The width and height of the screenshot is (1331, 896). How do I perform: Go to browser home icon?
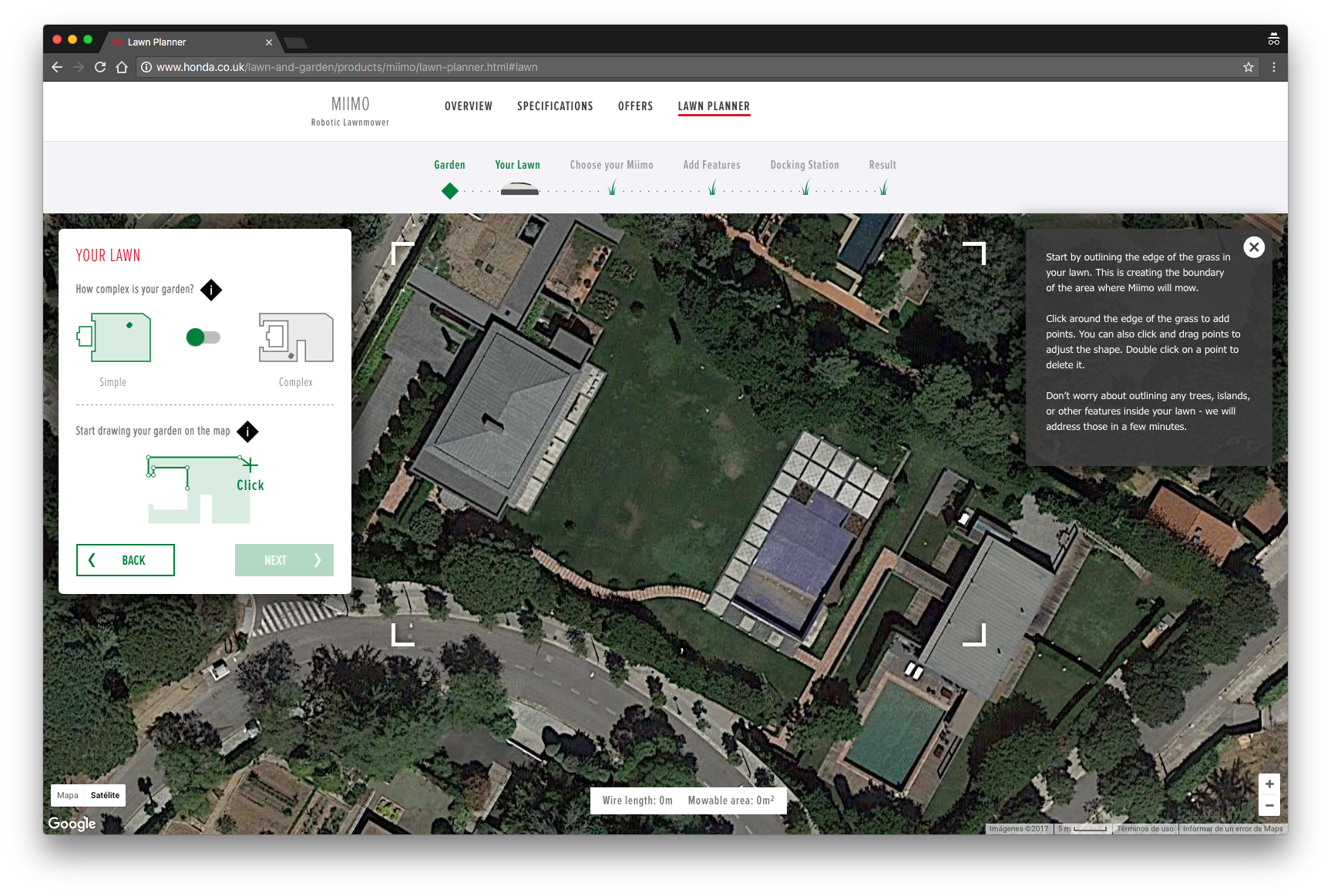[122, 67]
